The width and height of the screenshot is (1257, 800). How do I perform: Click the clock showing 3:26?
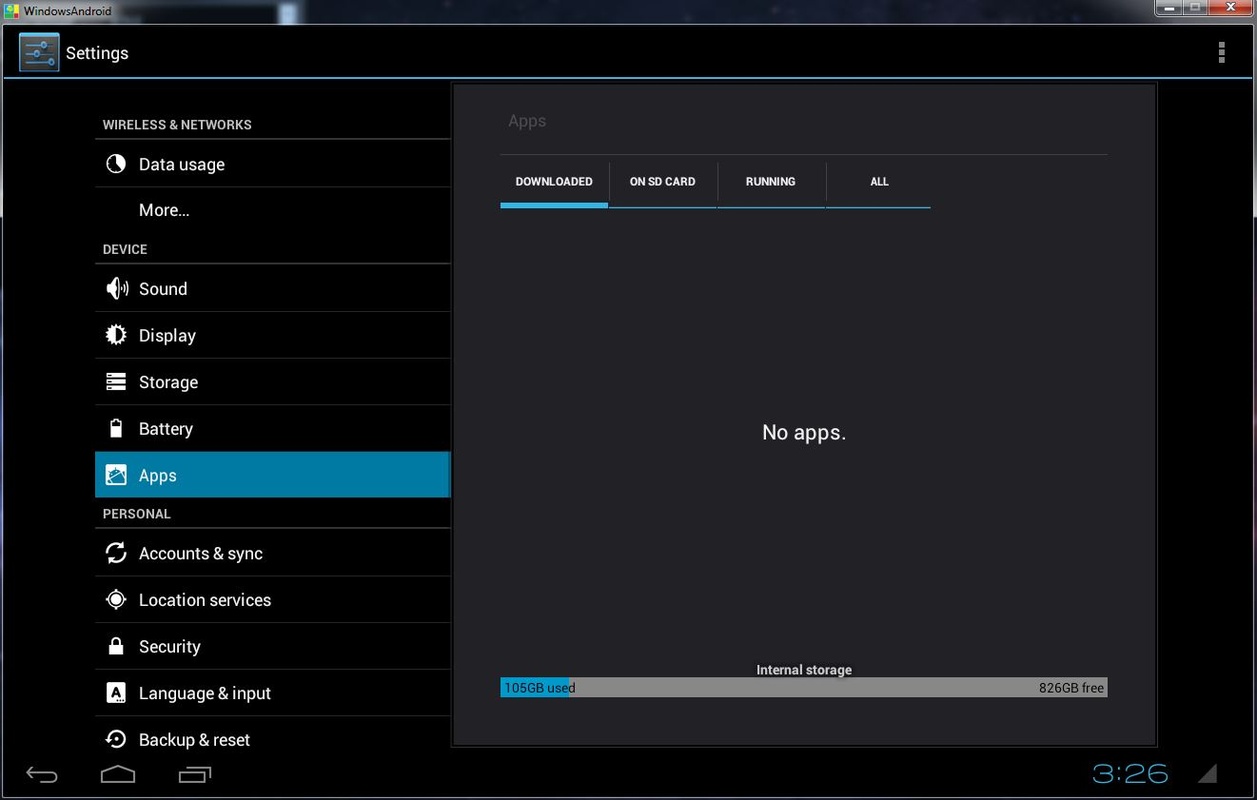(1130, 773)
